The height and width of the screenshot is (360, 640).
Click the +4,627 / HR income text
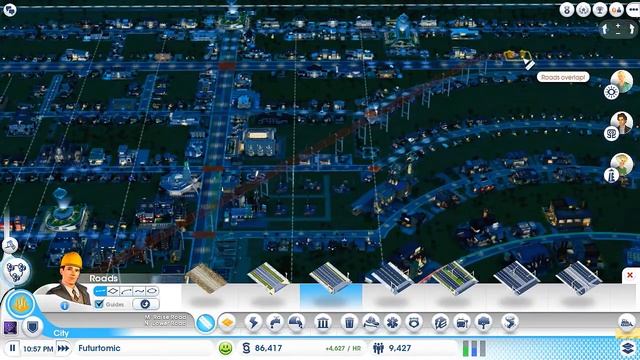pos(343,349)
